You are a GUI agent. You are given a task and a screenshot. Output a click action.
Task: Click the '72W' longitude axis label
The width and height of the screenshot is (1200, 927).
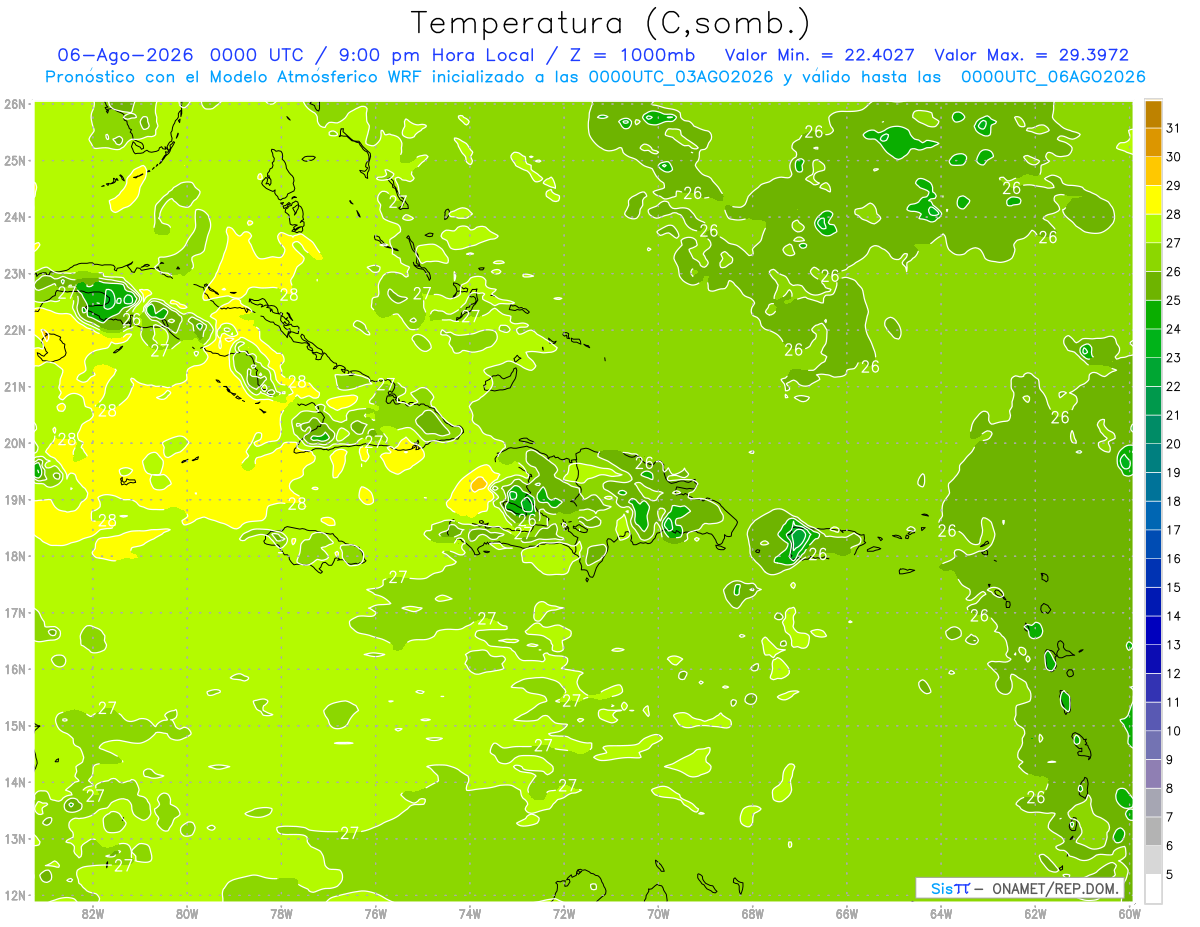click(564, 914)
